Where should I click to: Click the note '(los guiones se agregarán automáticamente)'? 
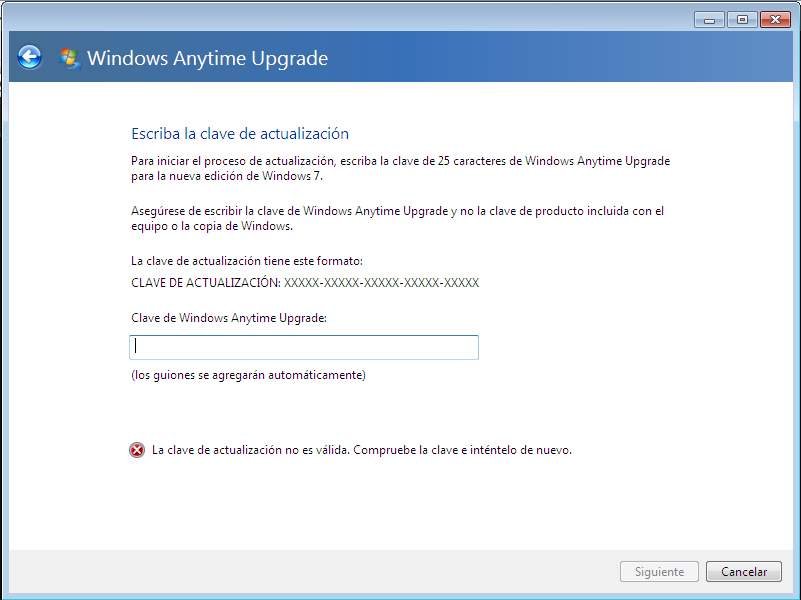tap(248, 375)
